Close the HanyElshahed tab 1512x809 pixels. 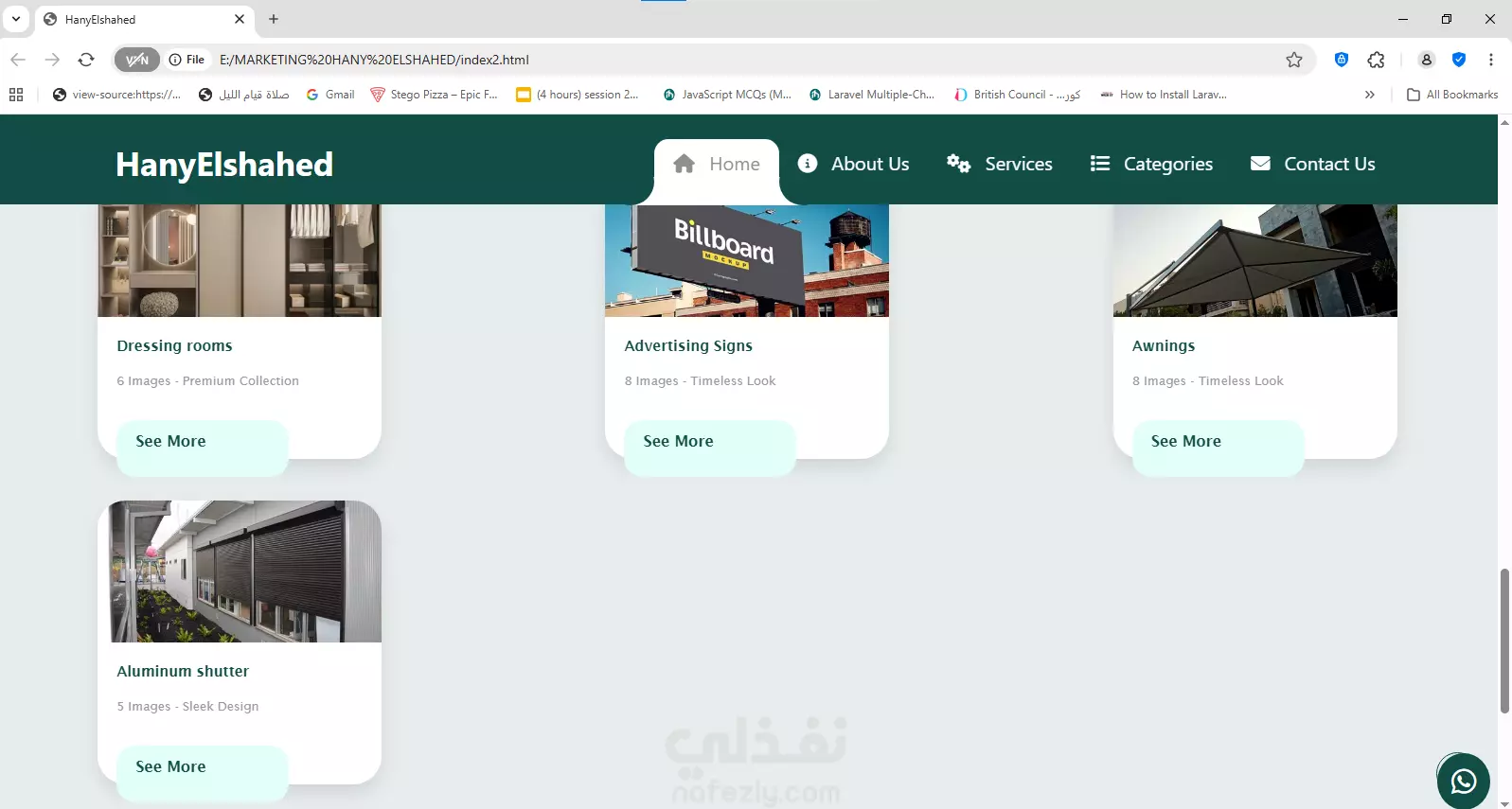240,19
